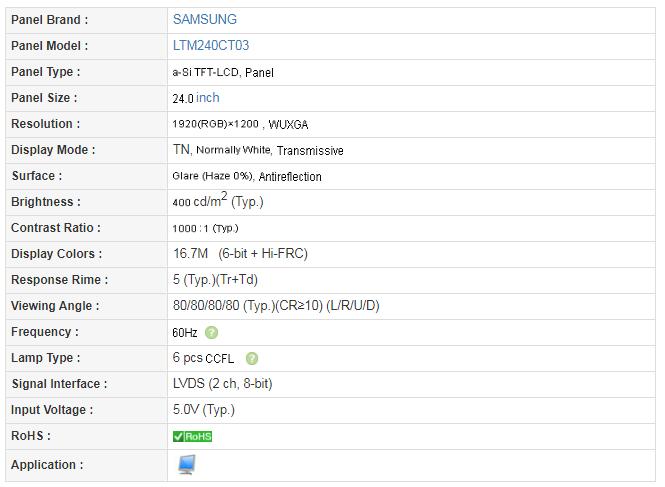
Task: Select the 'Display Mode :' label
Action: tap(53, 150)
